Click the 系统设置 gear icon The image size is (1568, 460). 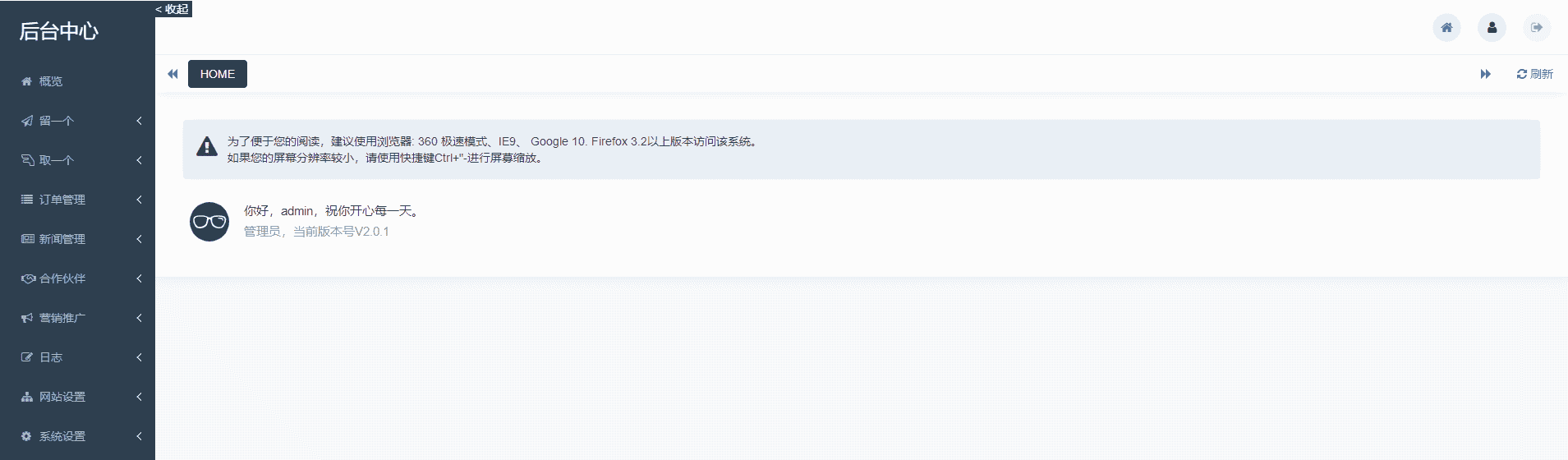(x=26, y=436)
